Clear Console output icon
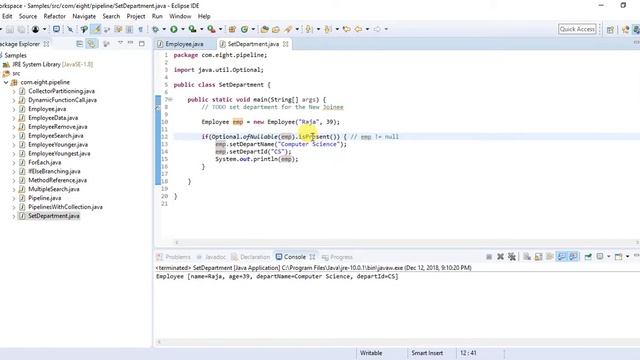Screen dimensions: 640x360 (x=527, y=257)
